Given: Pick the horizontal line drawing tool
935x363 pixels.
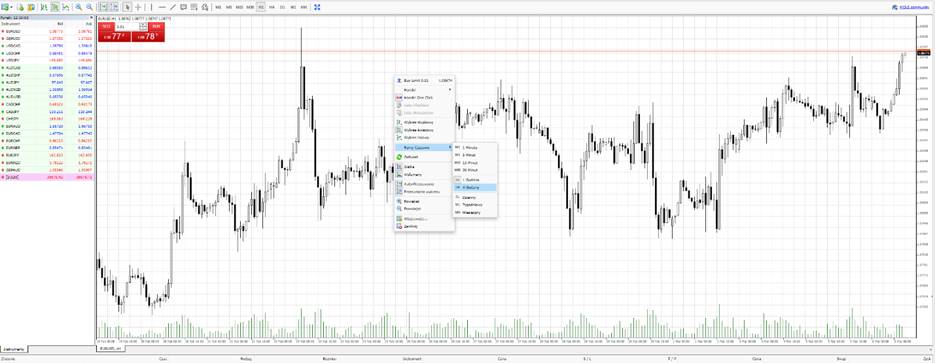Looking at the screenshot, I should click(162, 7).
